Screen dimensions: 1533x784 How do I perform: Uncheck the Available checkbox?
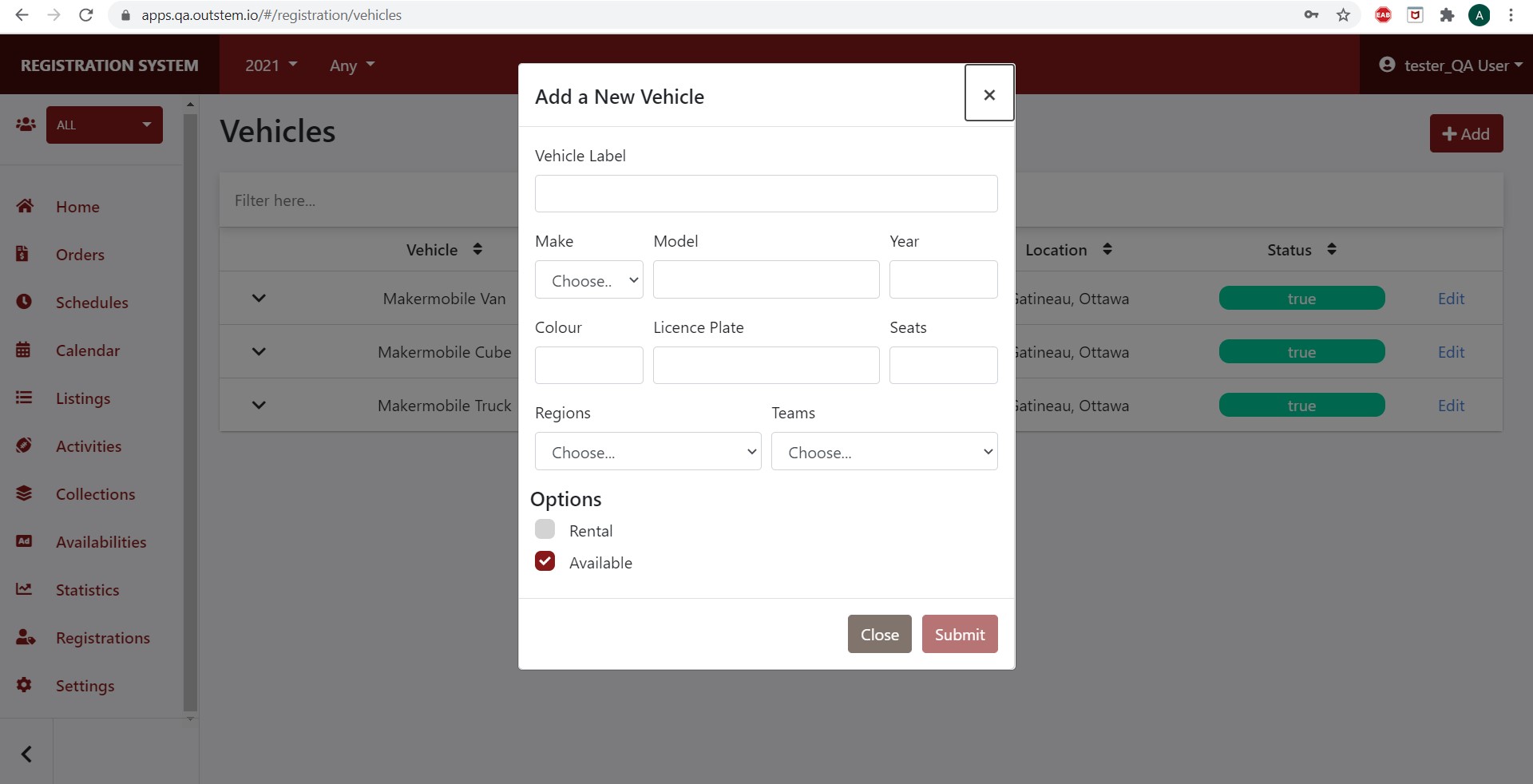coord(545,561)
